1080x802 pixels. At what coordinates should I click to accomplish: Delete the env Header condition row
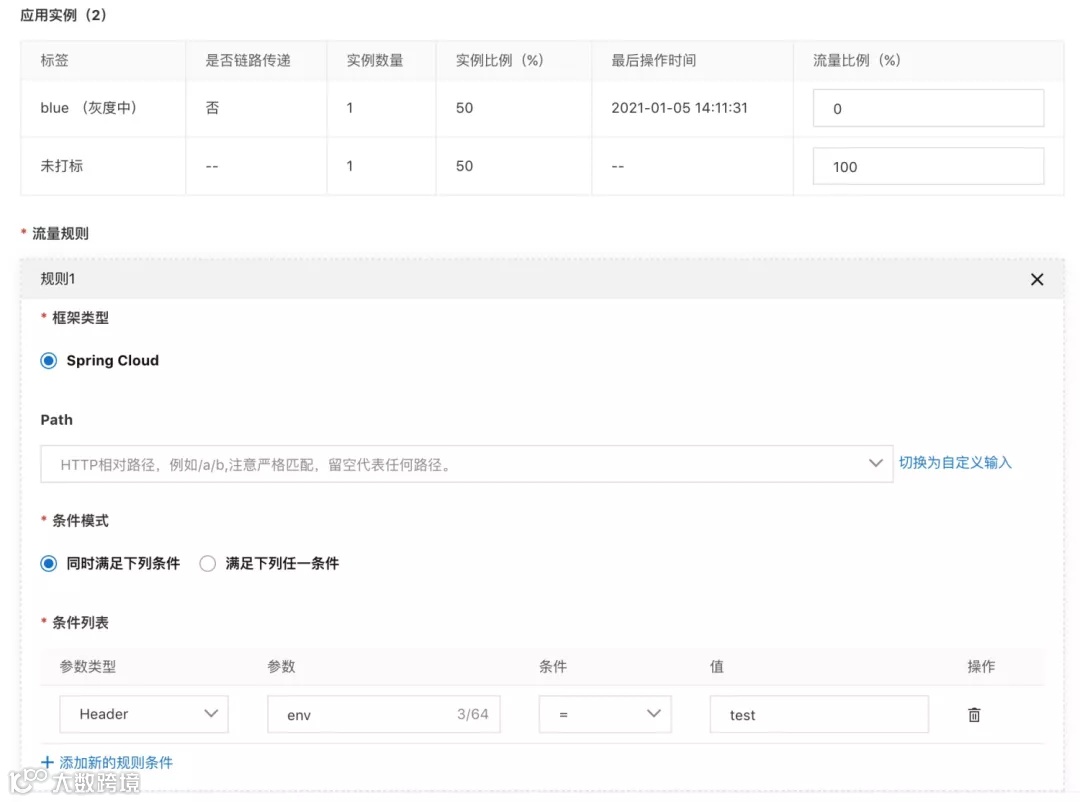coord(974,714)
